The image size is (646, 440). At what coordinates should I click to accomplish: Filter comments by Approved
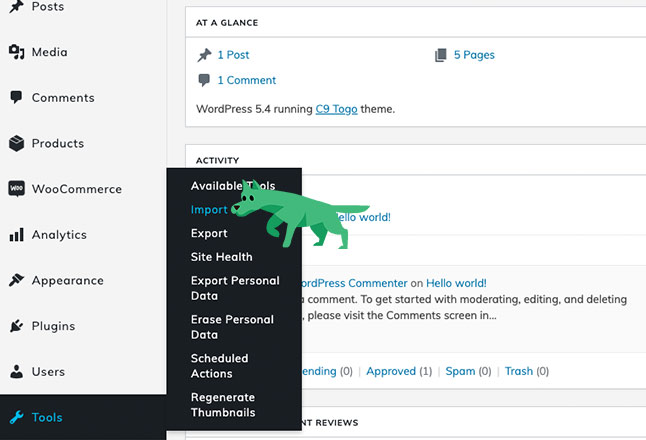391,371
